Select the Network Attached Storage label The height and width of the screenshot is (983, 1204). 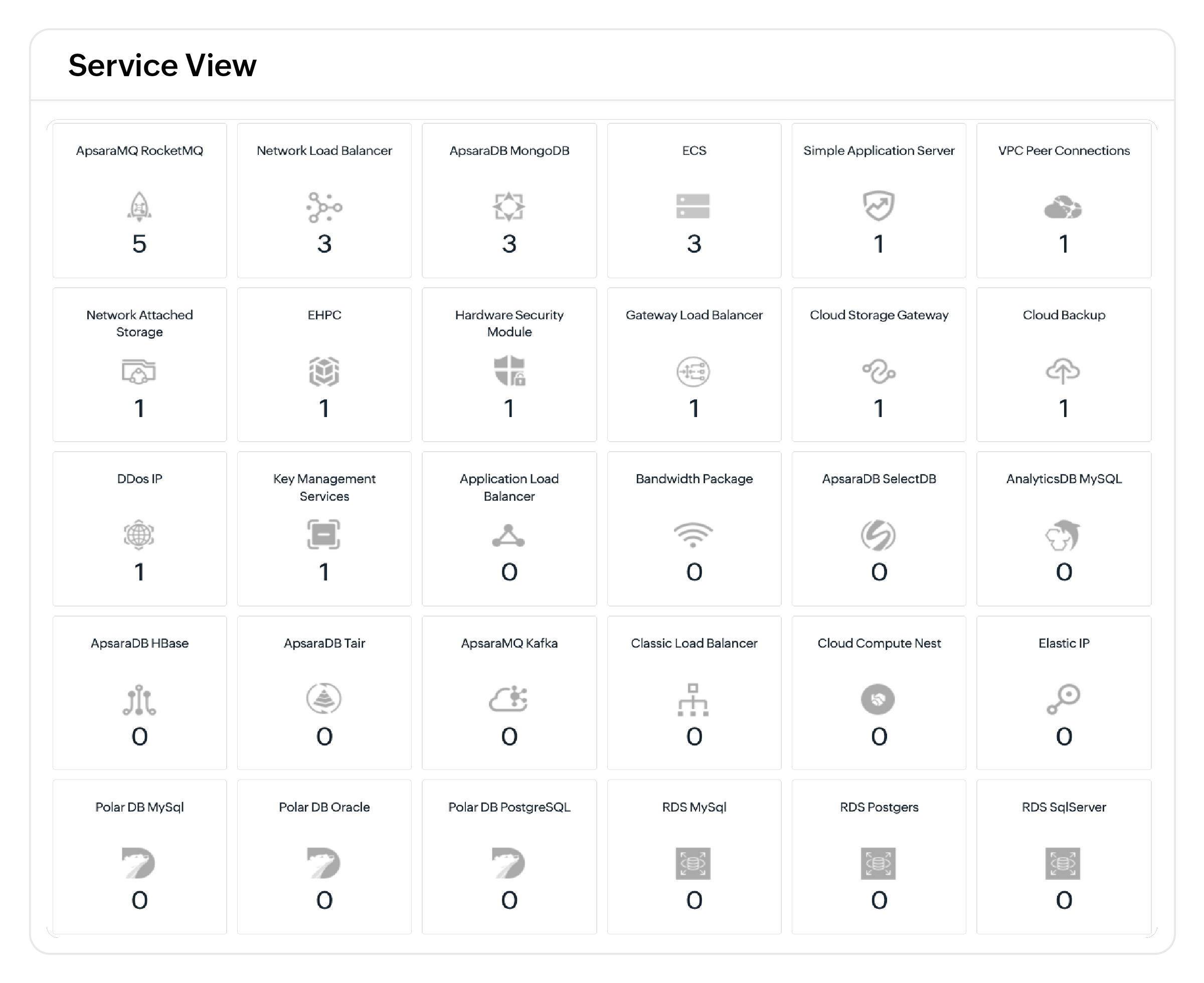point(139,323)
